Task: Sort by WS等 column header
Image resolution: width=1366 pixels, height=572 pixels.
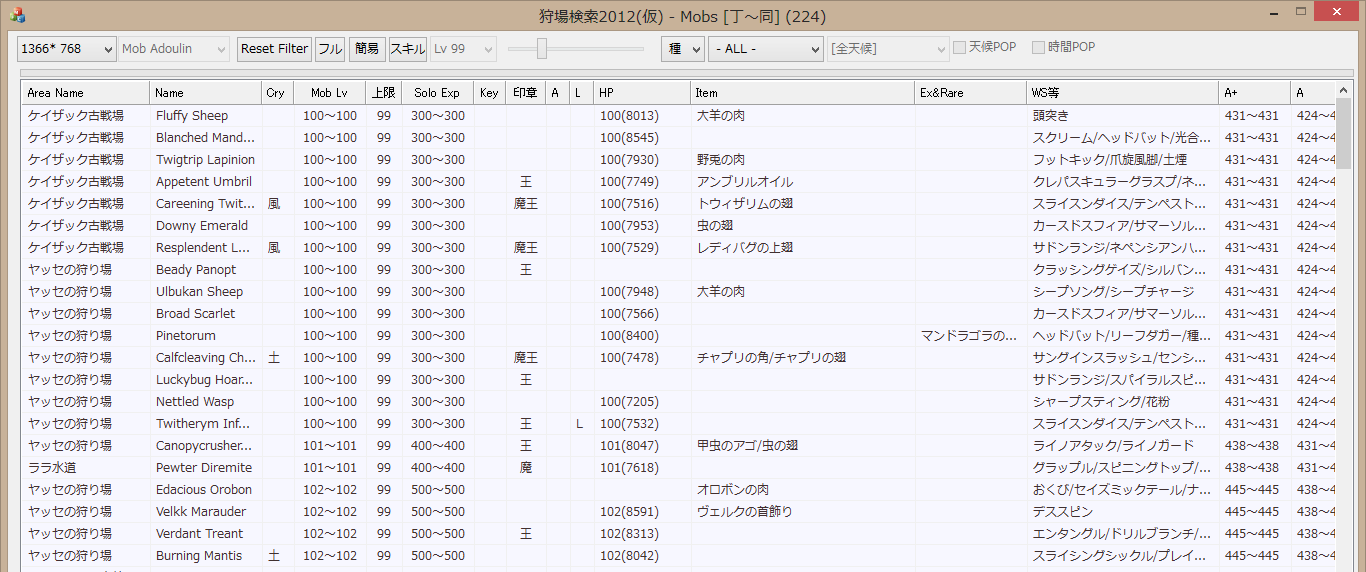Action: 1124,93
